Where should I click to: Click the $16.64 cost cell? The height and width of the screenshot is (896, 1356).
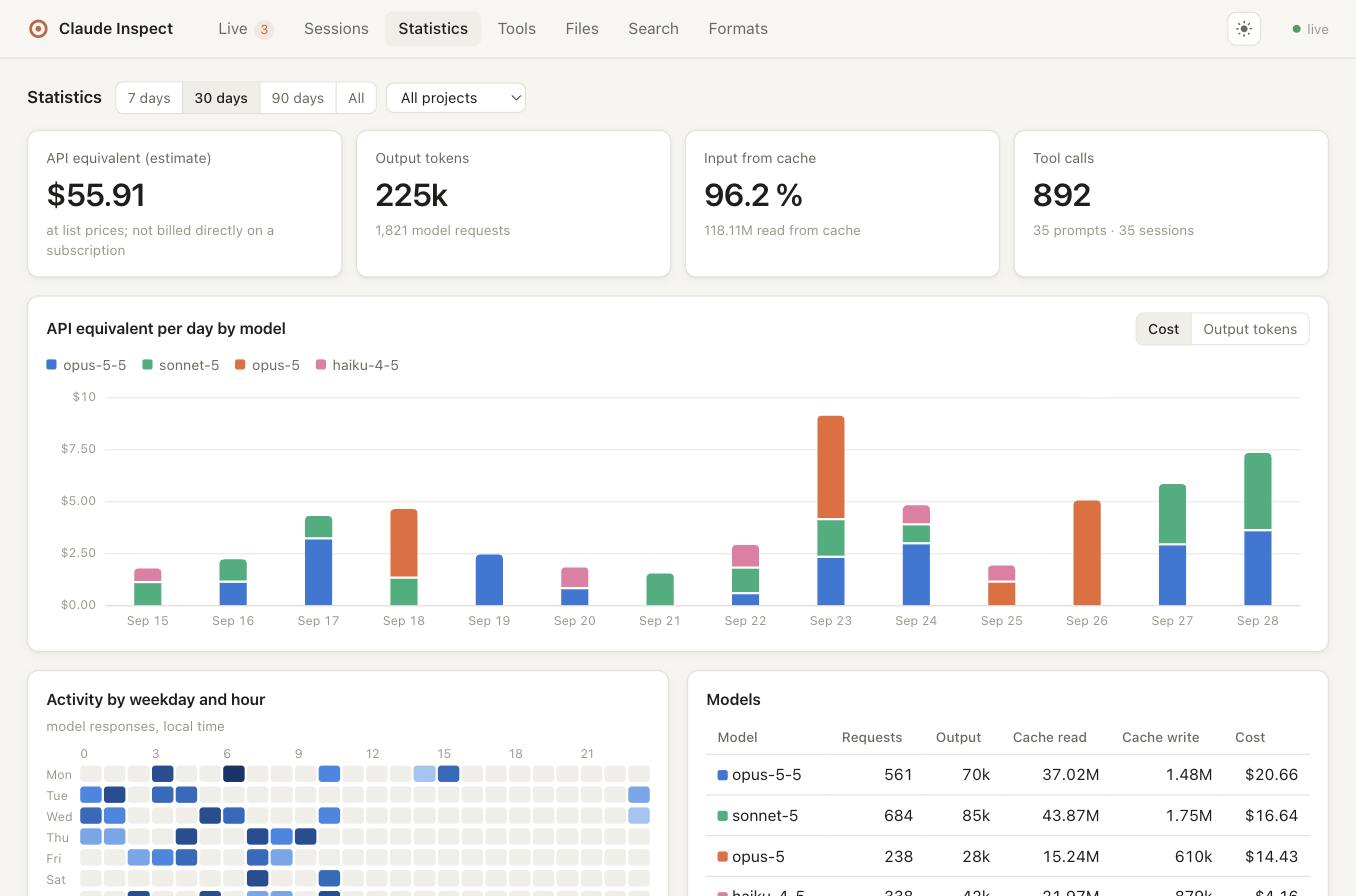1271,816
